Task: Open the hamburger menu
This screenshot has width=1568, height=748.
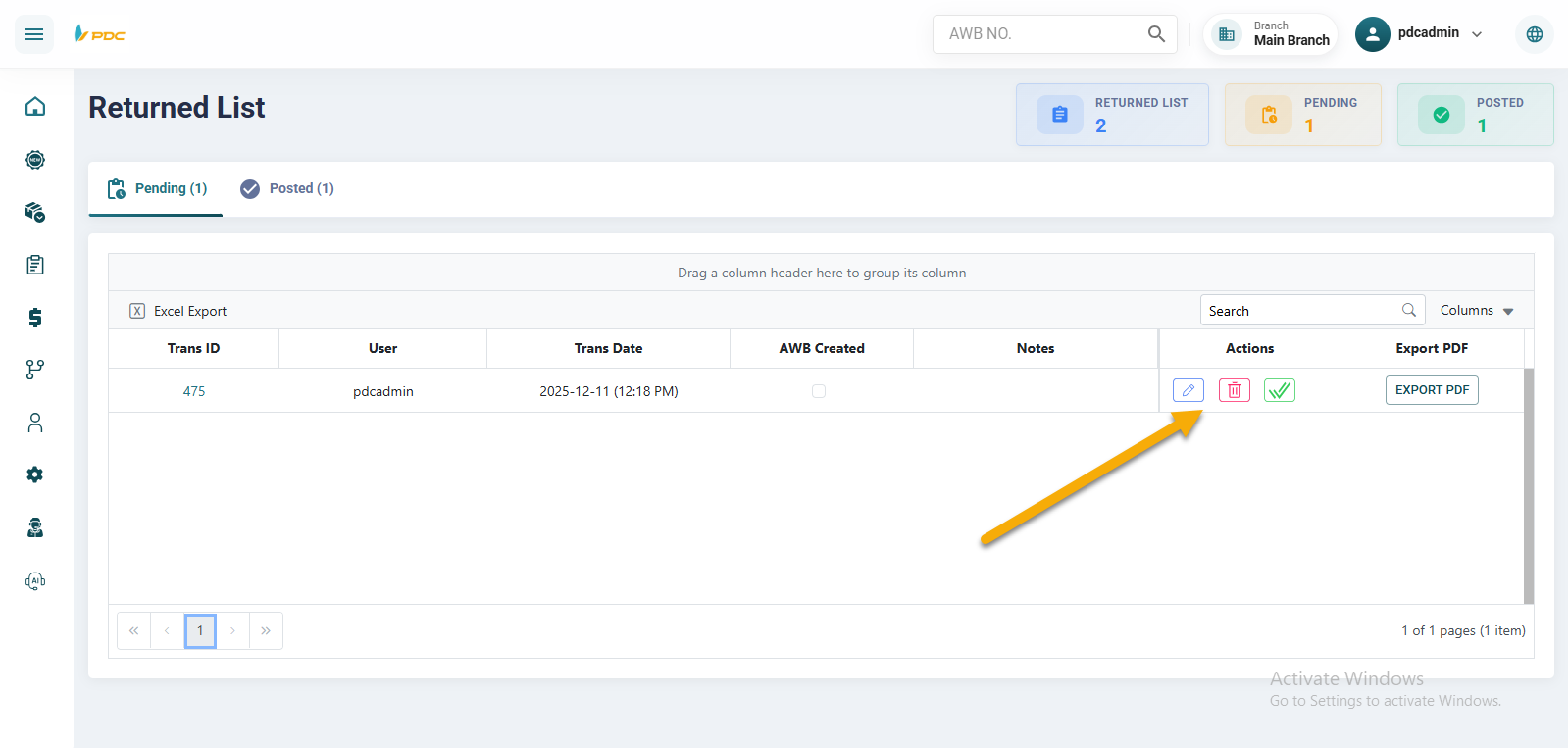Action: coord(34,34)
